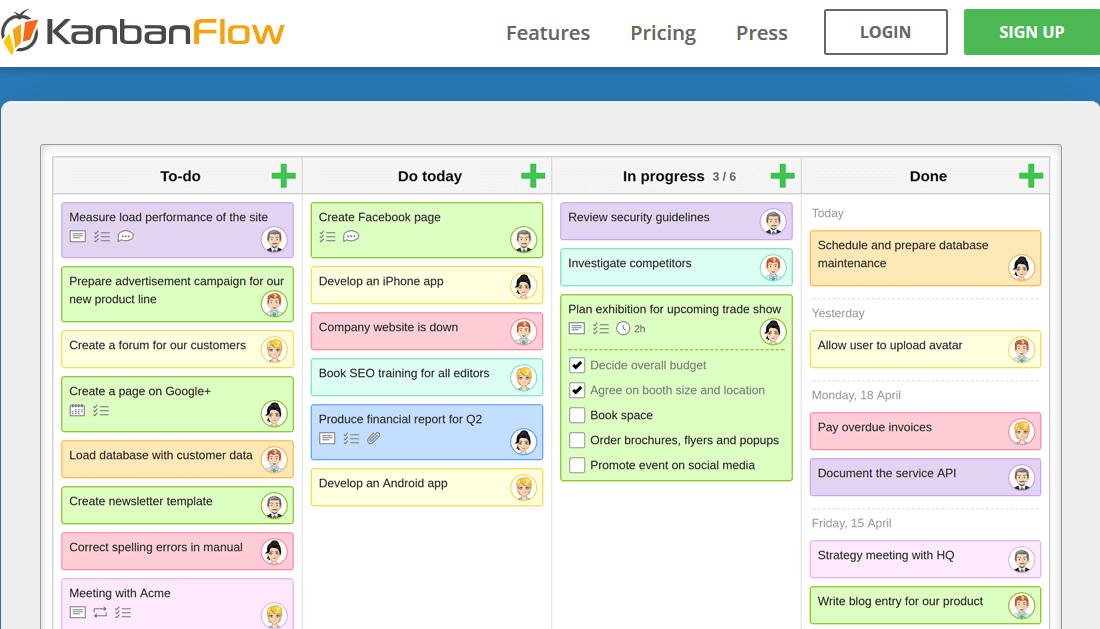
Task: Add a new task to the Done column
Action: tap(1031, 176)
